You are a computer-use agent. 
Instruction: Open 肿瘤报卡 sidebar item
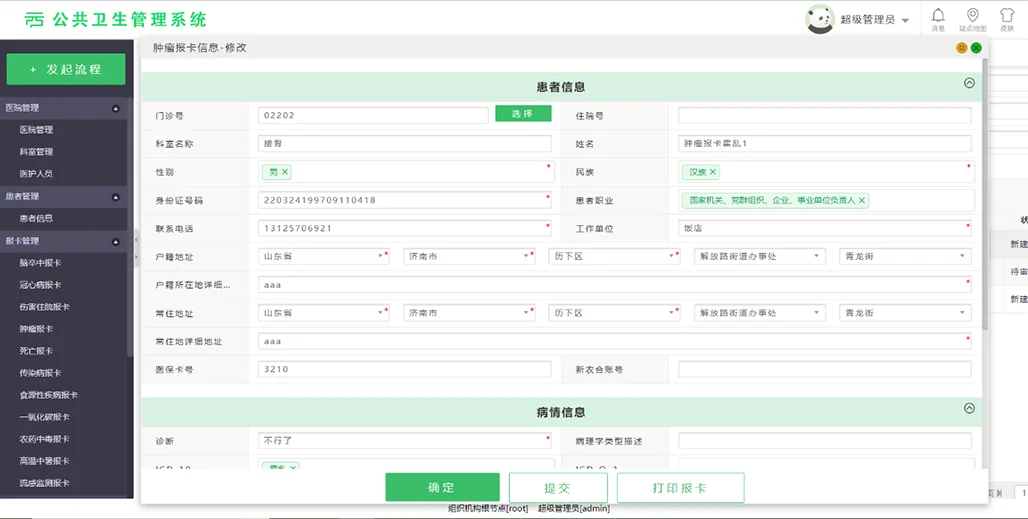click(x=36, y=329)
